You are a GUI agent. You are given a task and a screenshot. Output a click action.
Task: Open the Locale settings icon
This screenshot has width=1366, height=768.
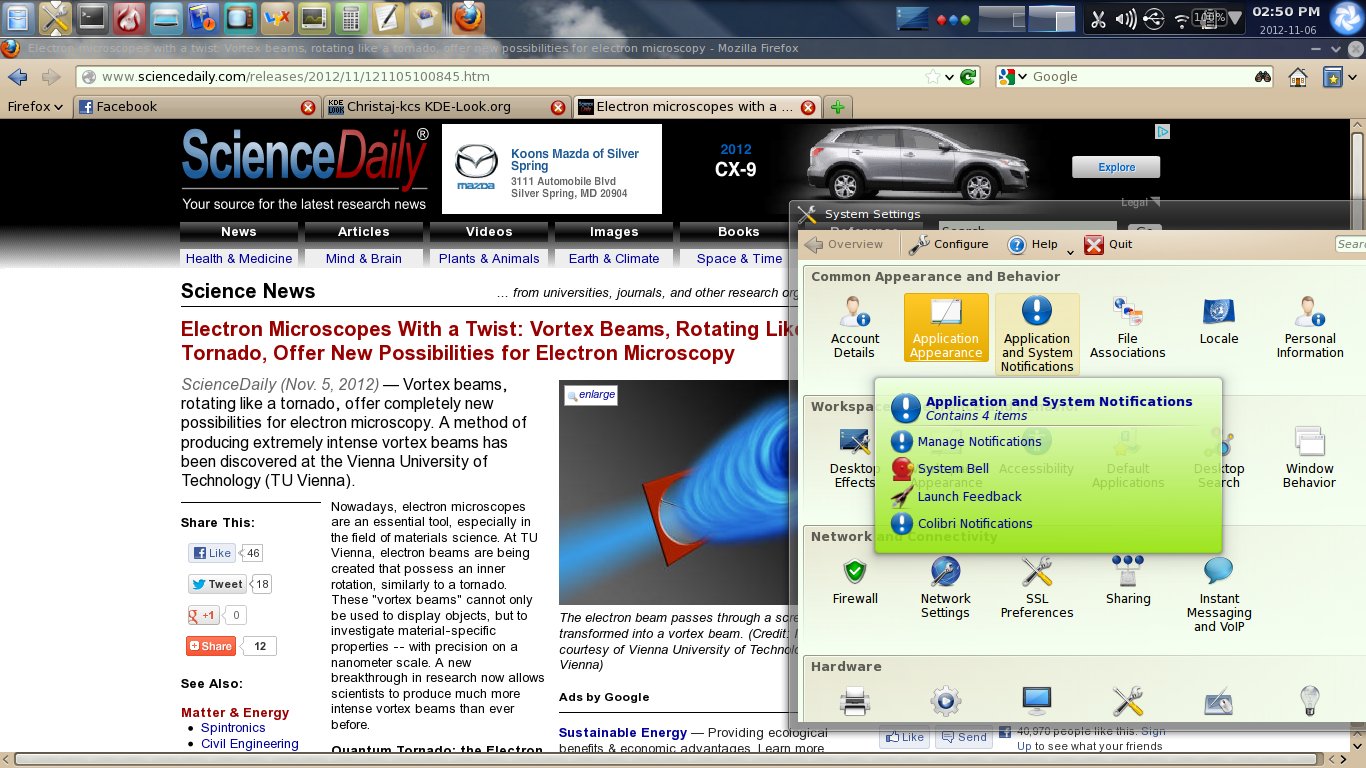(1219, 322)
